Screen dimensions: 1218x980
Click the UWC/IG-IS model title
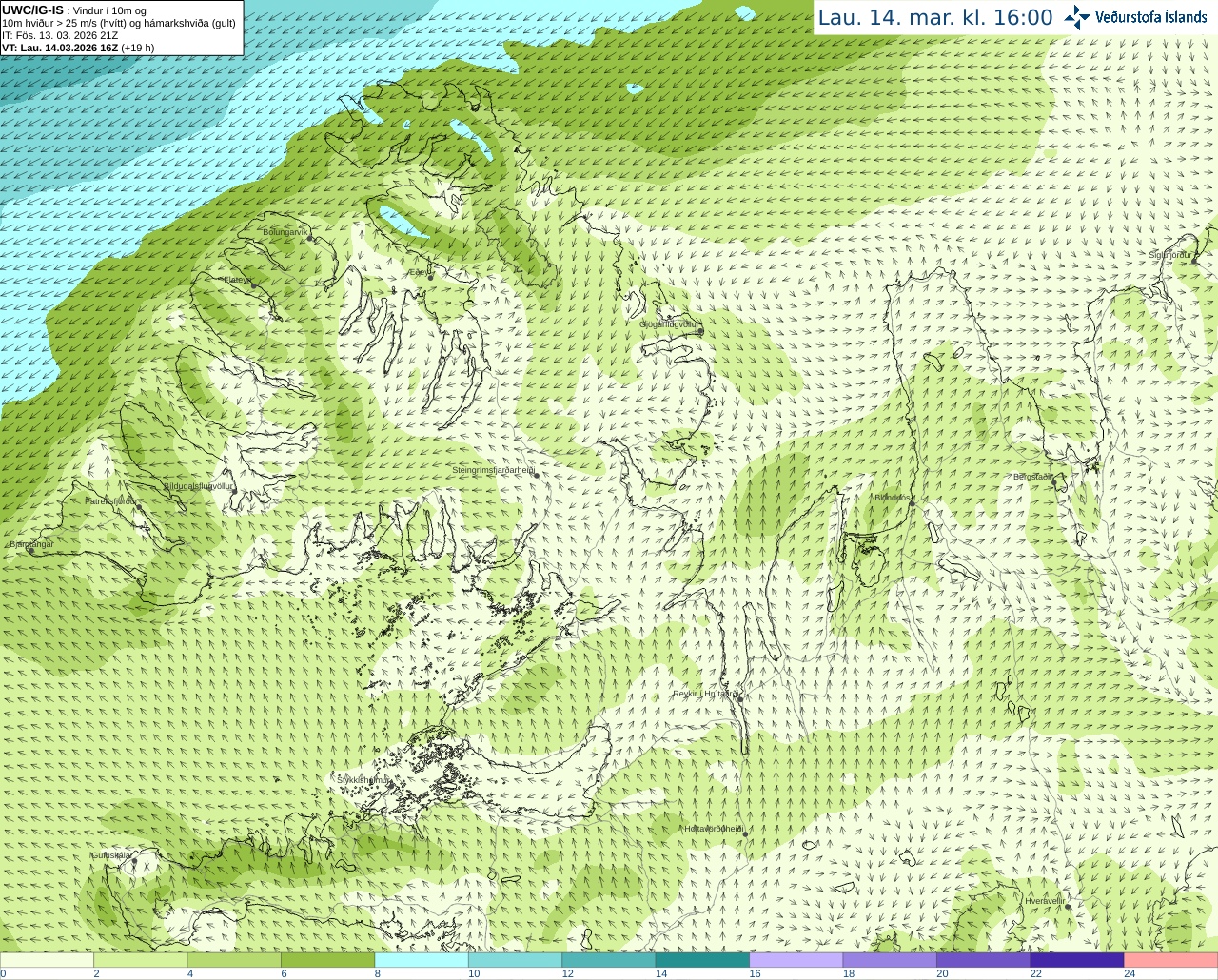[x=33, y=10]
